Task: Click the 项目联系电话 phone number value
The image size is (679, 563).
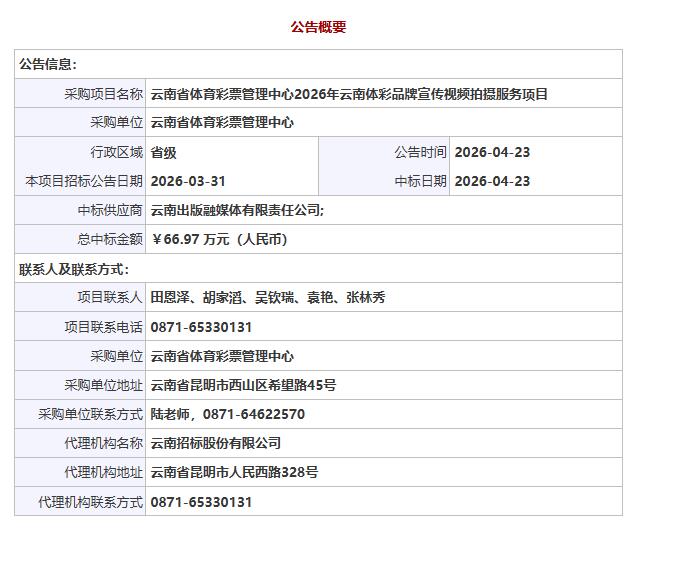Action: click(x=201, y=327)
